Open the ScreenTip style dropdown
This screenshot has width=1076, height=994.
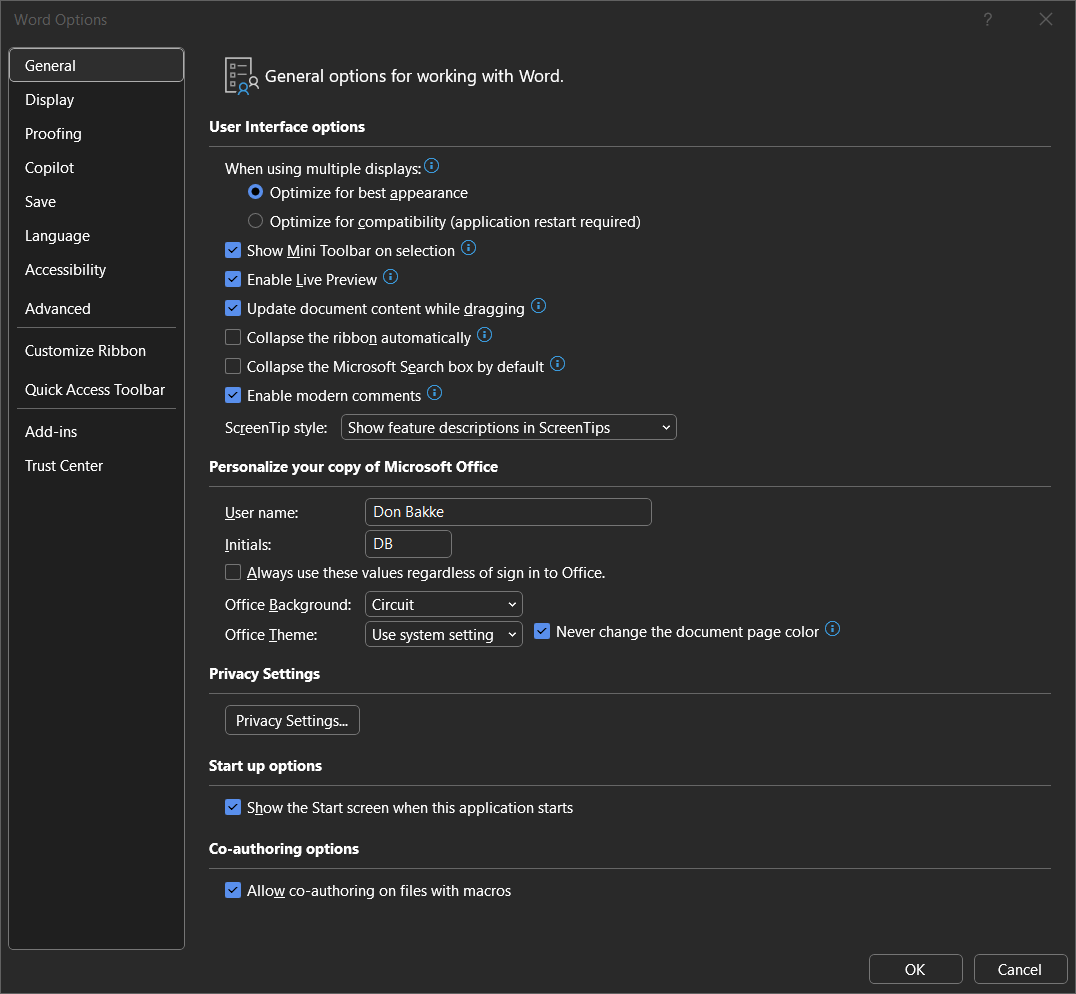click(x=509, y=427)
